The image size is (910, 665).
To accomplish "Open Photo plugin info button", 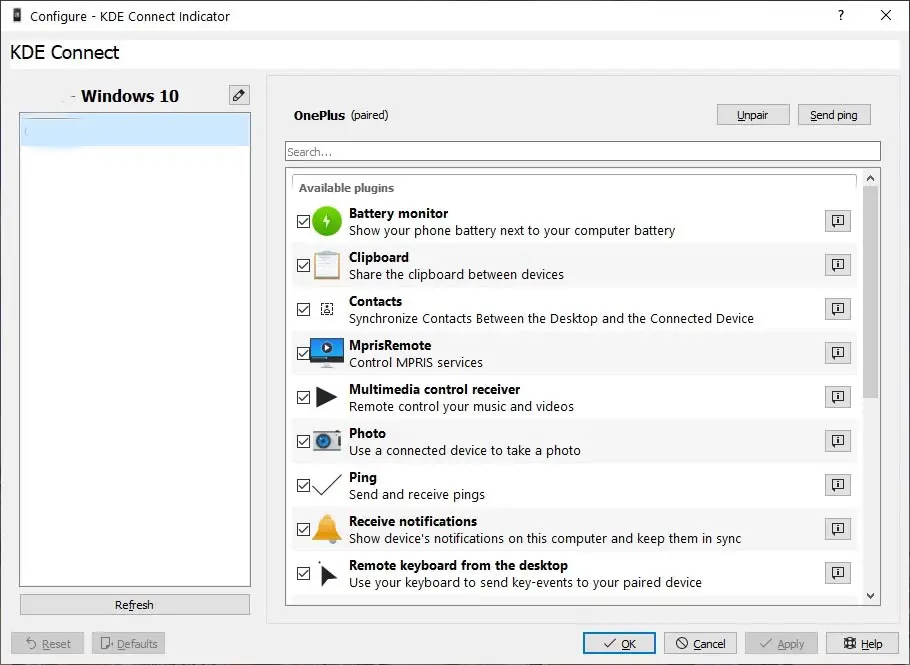I will click(x=837, y=441).
